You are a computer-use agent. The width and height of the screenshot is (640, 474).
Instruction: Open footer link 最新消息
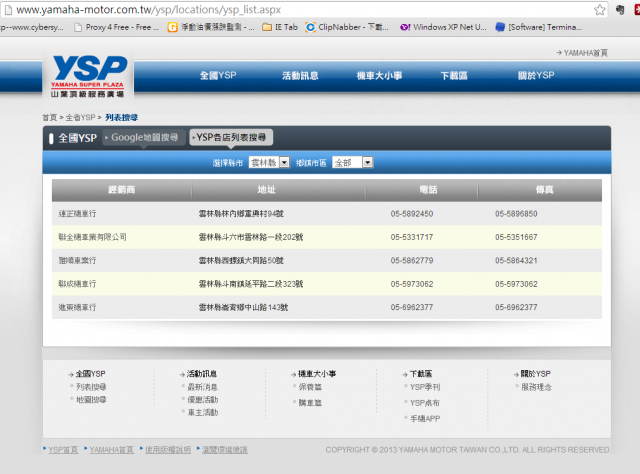tap(202, 387)
